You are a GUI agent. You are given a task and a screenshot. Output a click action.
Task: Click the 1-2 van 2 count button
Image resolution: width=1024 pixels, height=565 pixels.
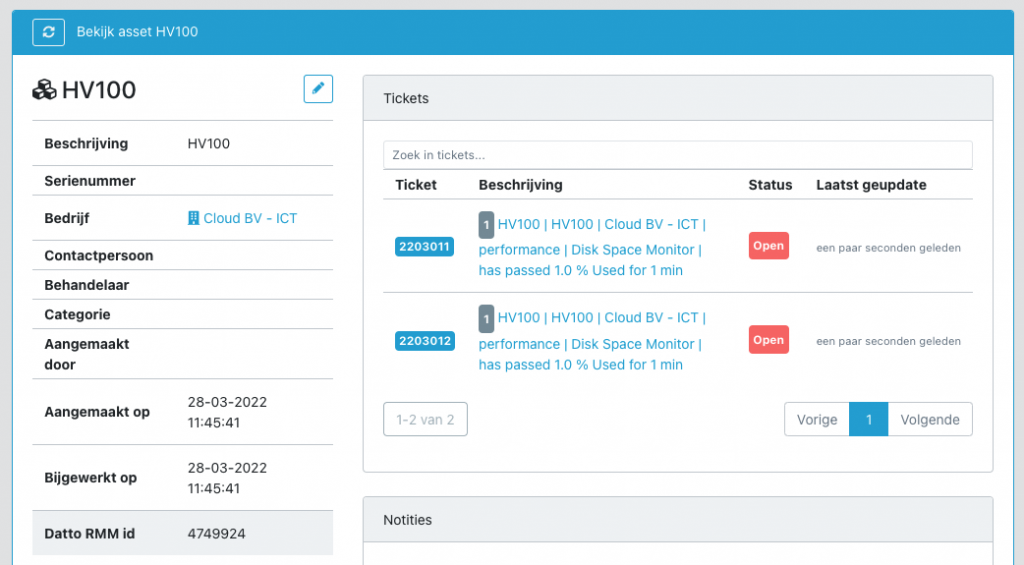pyautogui.click(x=425, y=419)
